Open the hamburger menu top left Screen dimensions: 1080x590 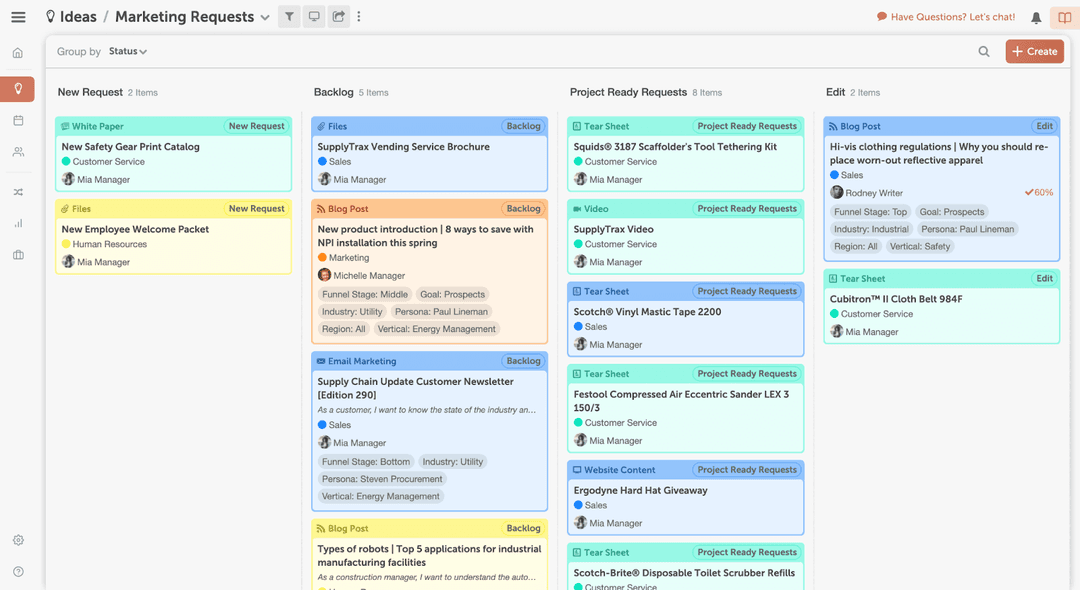17,17
